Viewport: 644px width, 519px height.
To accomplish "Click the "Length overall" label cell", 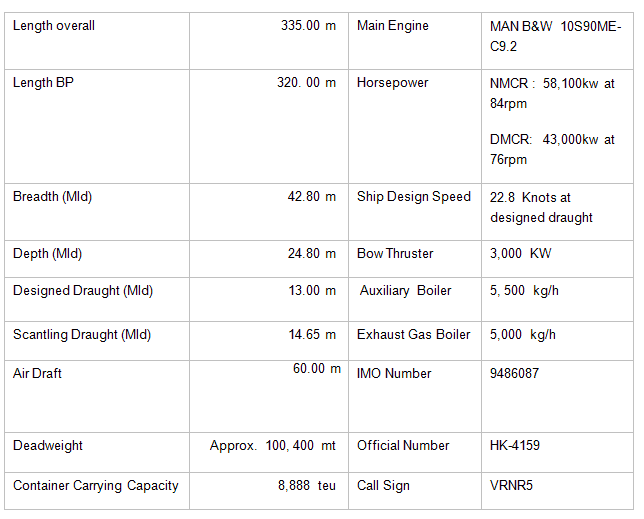I will click(54, 26).
